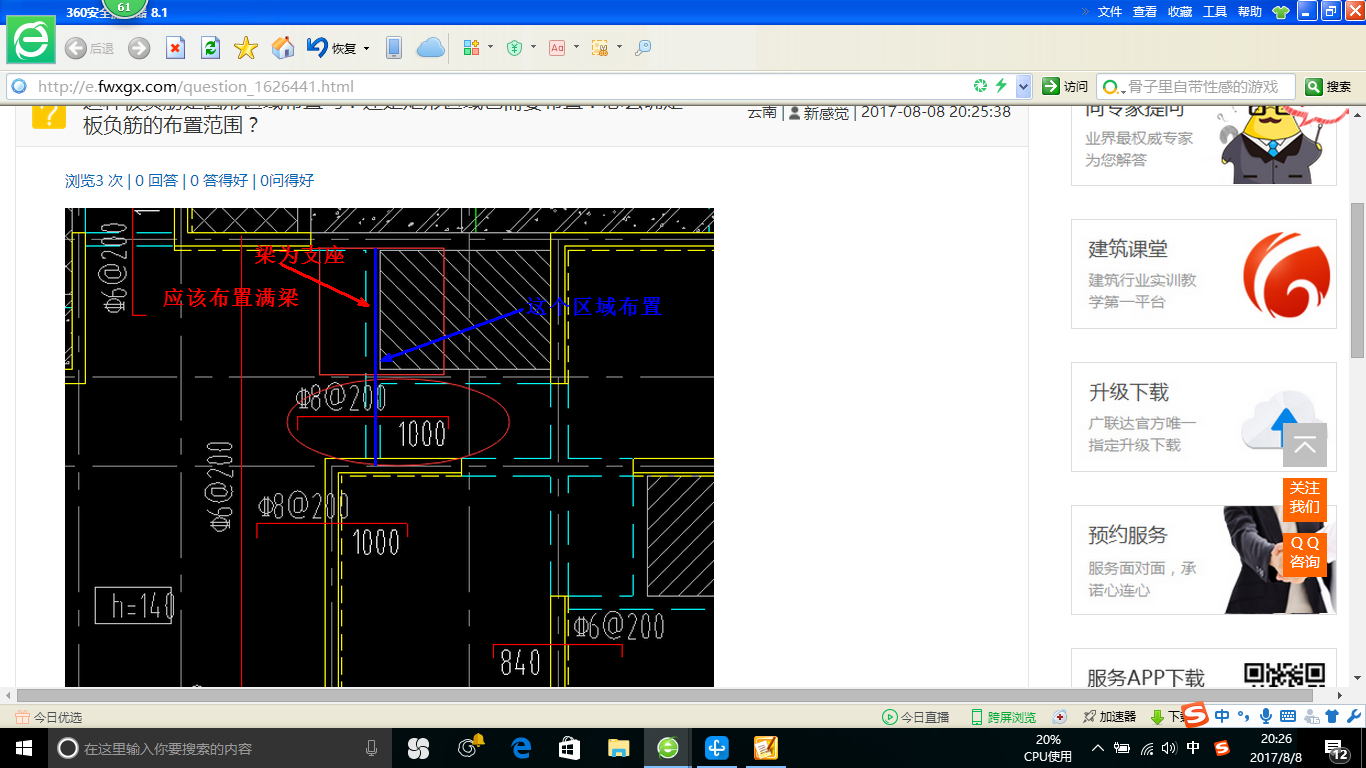Viewport: 1366px width, 768px height.
Task: Click the 360 browser green logo
Action: [32, 40]
